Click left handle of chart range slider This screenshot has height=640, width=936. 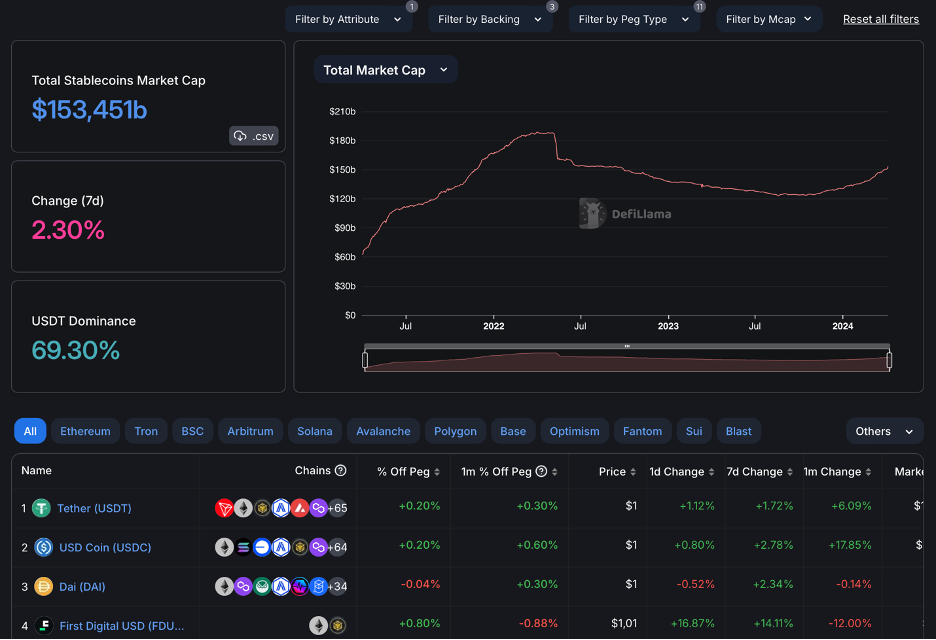click(365, 360)
